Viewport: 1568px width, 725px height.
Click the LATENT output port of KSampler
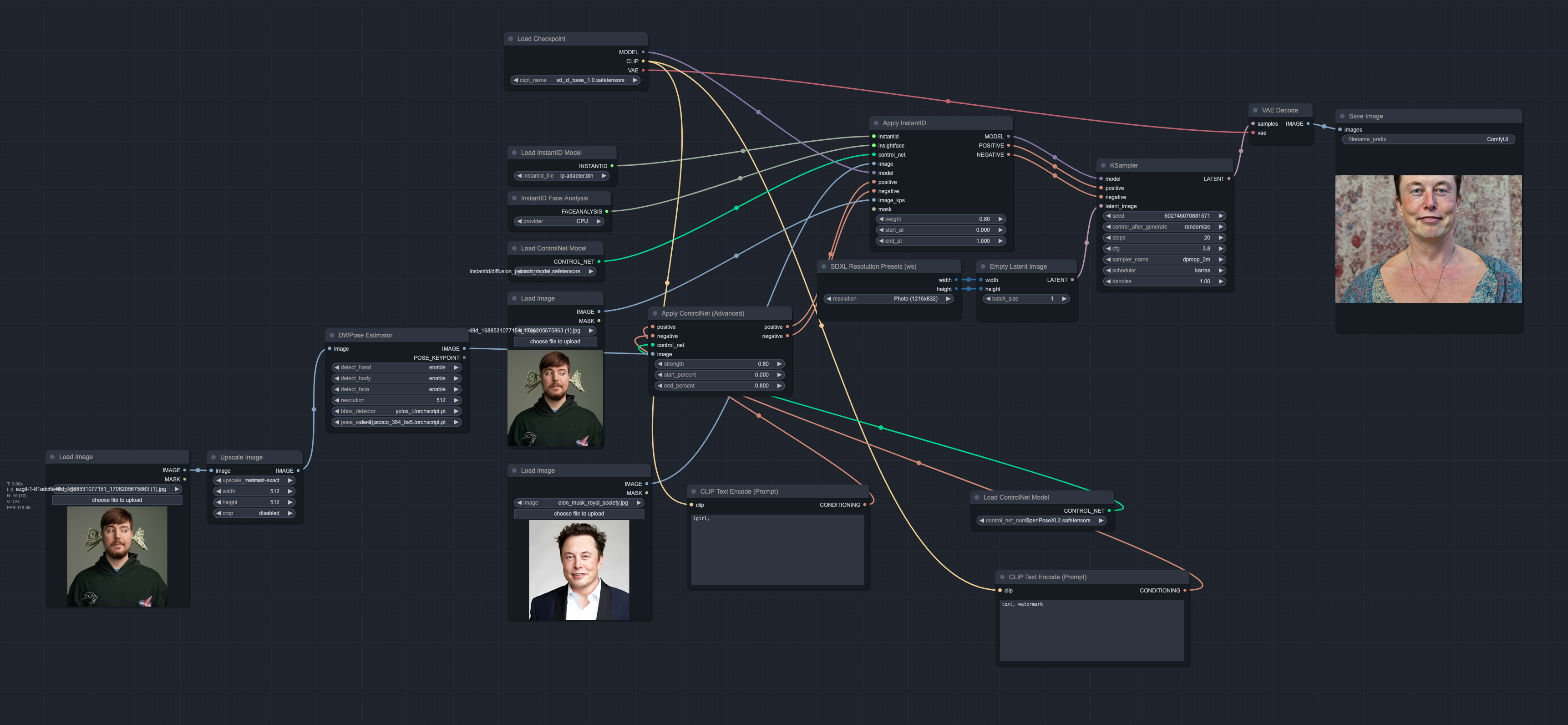point(1228,179)
